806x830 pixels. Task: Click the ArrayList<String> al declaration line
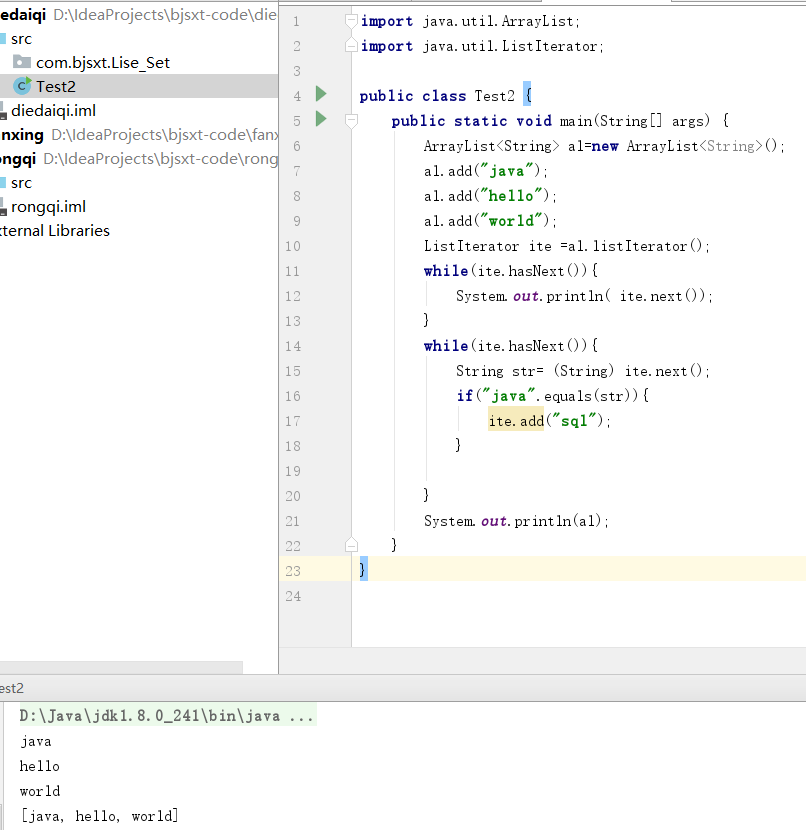pyautogui.click(x=604, y=146)
